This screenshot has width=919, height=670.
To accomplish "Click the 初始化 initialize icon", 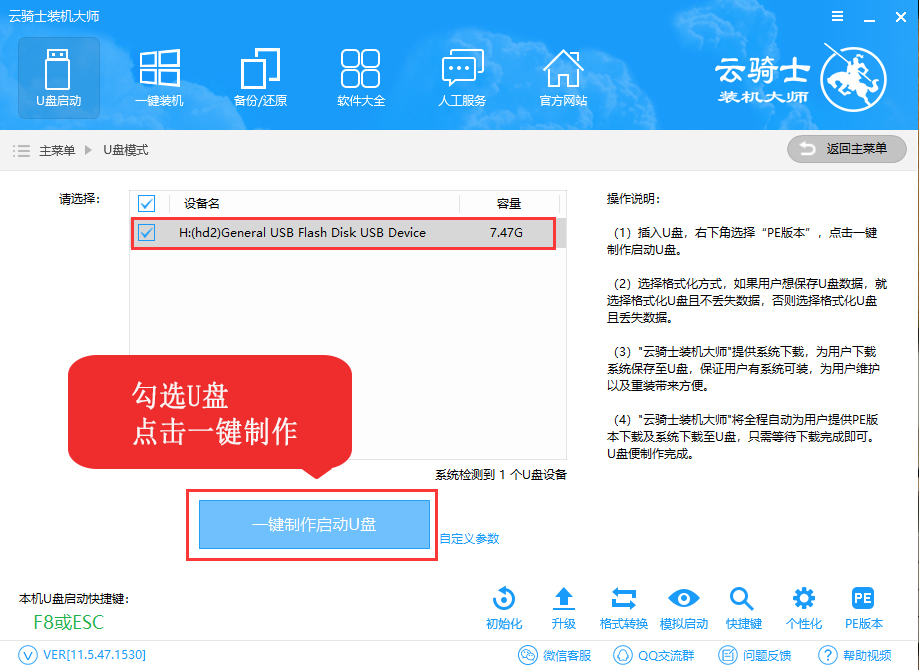I will click(504, 608).
